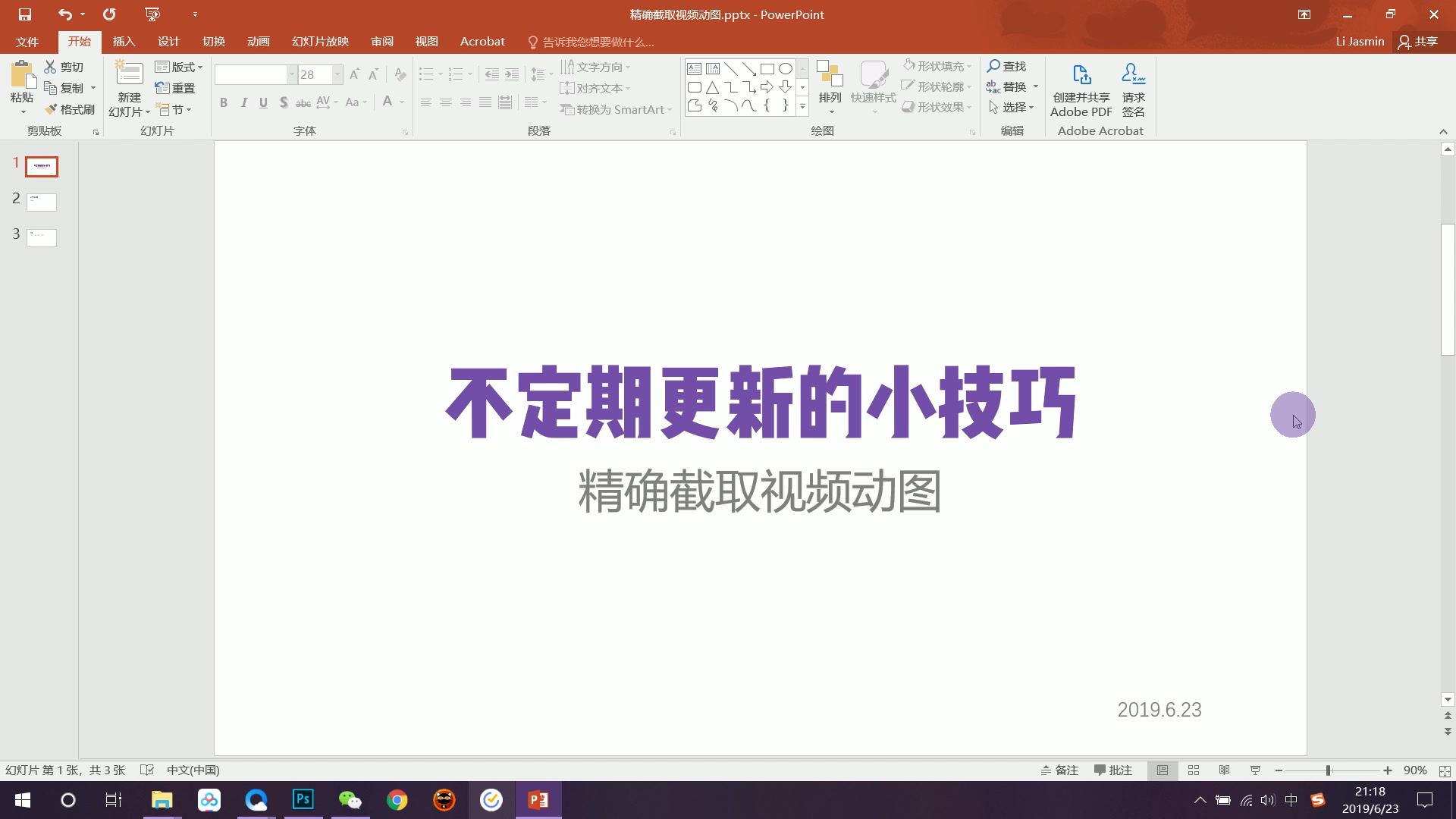Open Shape Fill (形状填充)
1456x819 pixels.
tap(937, 66)
